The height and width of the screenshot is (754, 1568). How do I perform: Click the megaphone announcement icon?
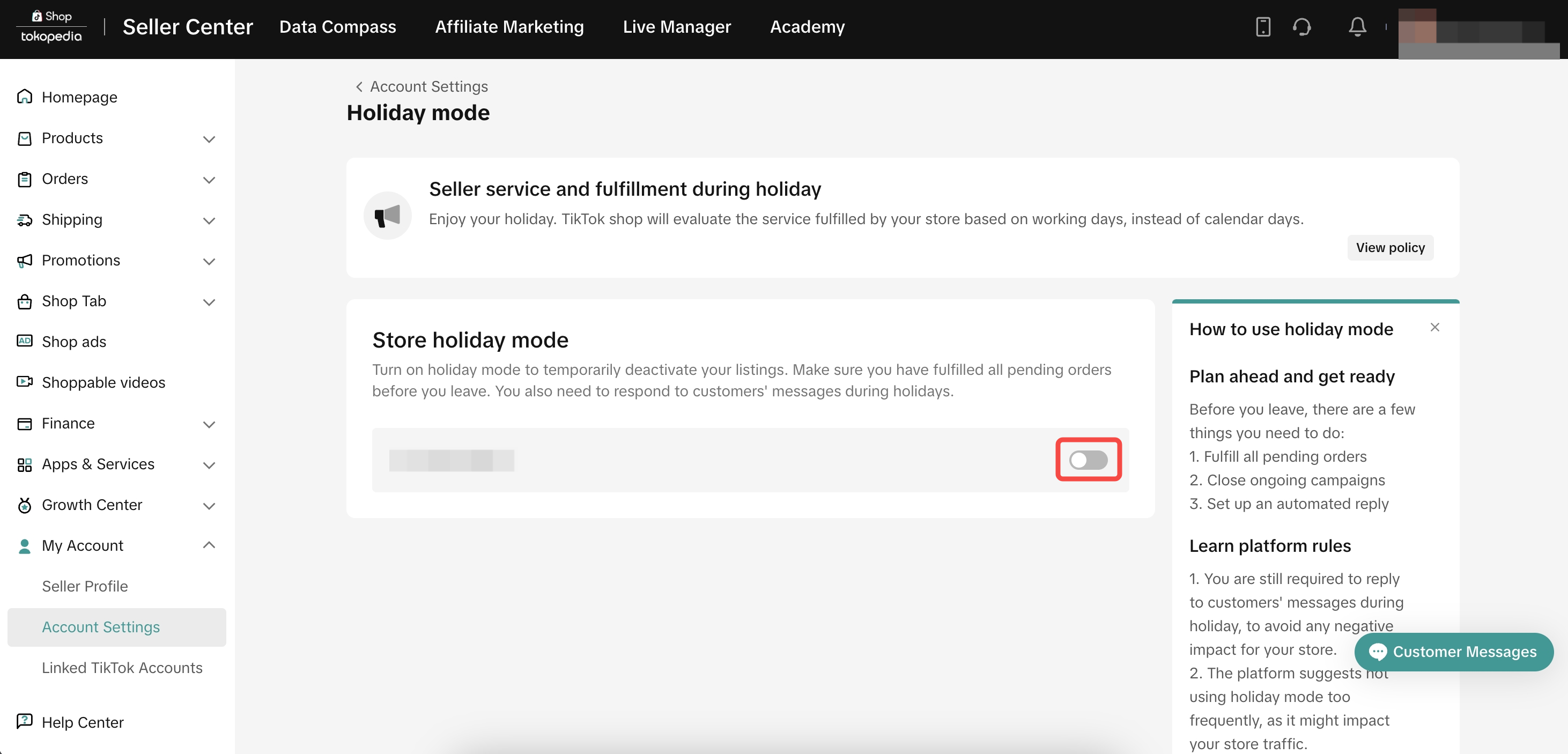pyautogui.click(x=387, y=216)
